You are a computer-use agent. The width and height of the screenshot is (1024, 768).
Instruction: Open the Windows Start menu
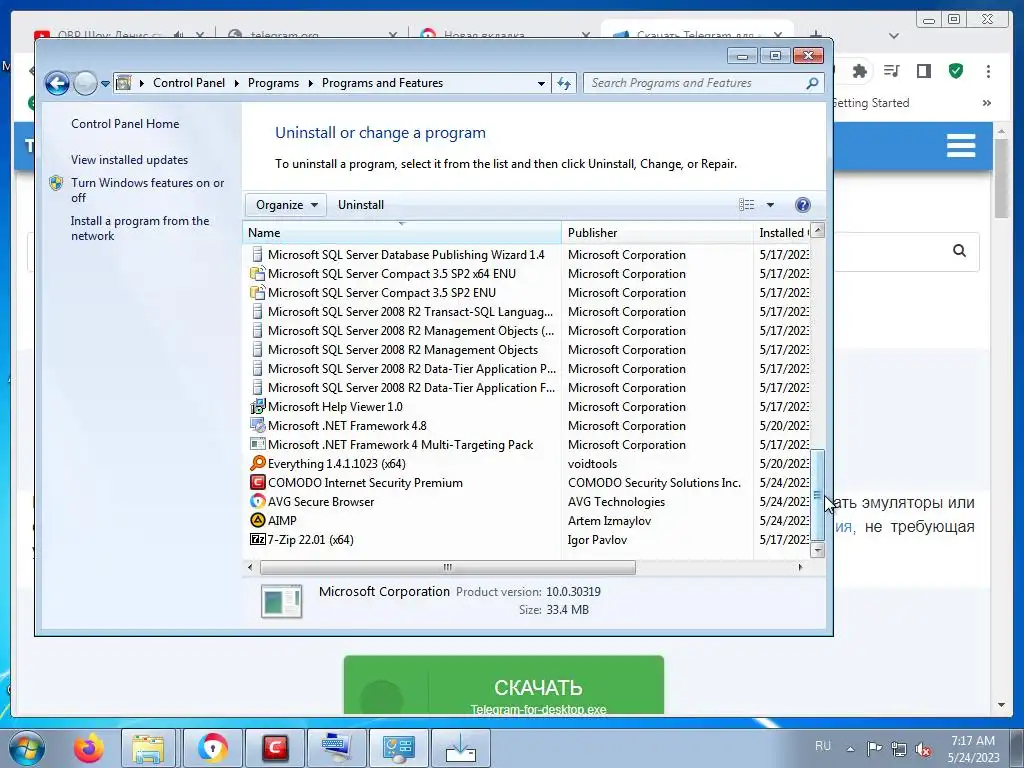pyautogui.click(x=27, y=748)
